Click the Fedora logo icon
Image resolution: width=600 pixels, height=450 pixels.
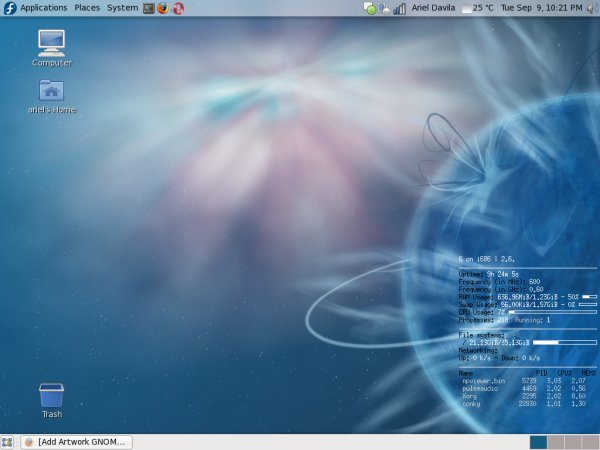[x=10, y=8]
